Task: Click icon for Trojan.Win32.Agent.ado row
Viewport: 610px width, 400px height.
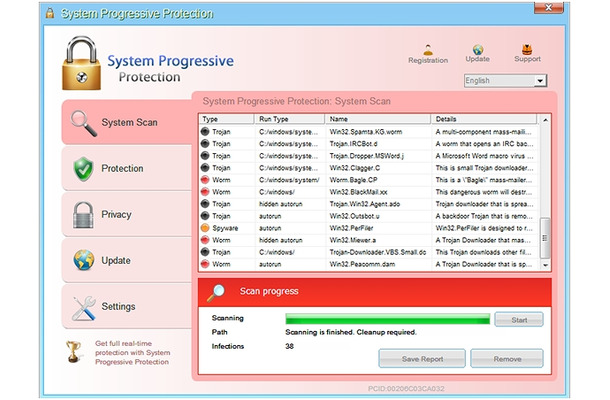Action: [x=205, y=204]
